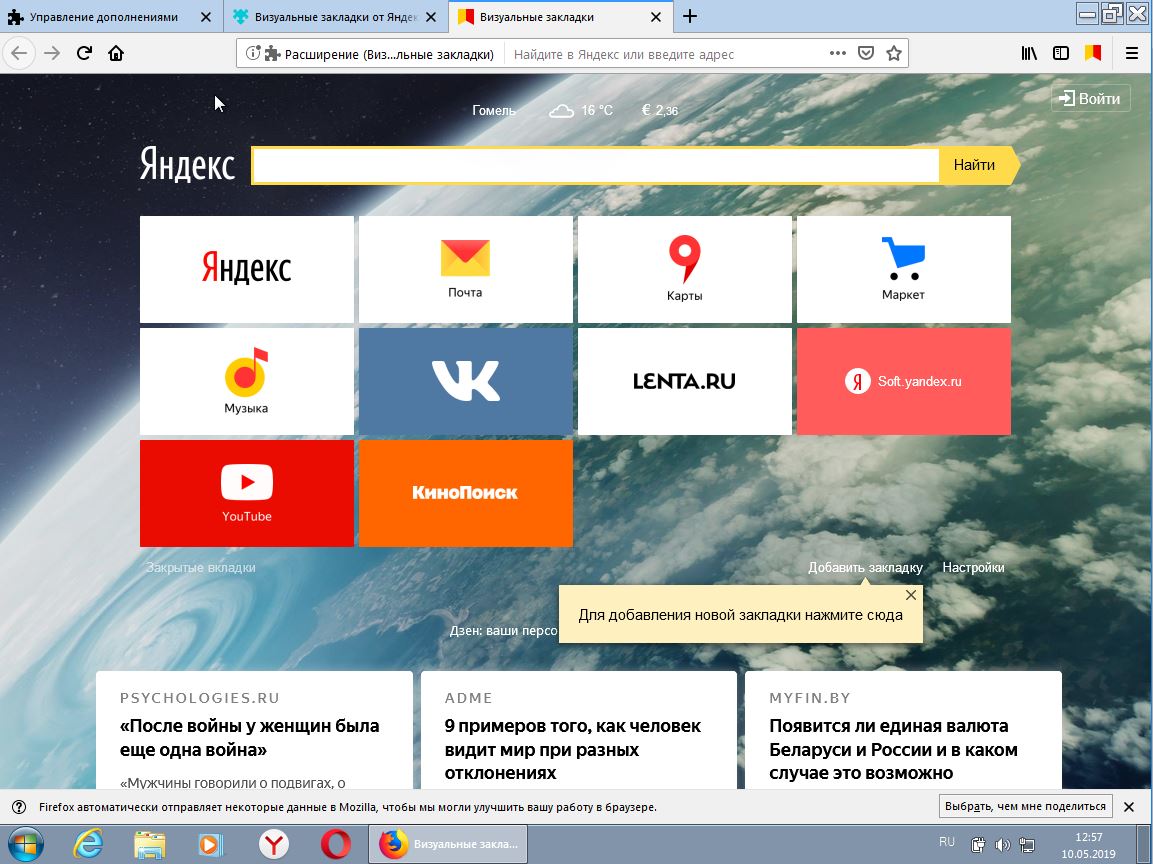Open the Почта mail tile

(465, 269)
